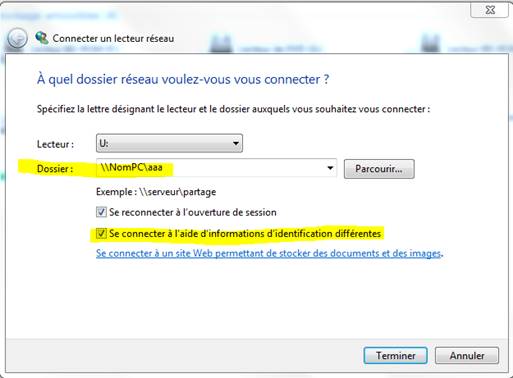Close the Connecter un lecteur réseau dialog
This screenshot has width=513, height=378.
coord(489,10)
